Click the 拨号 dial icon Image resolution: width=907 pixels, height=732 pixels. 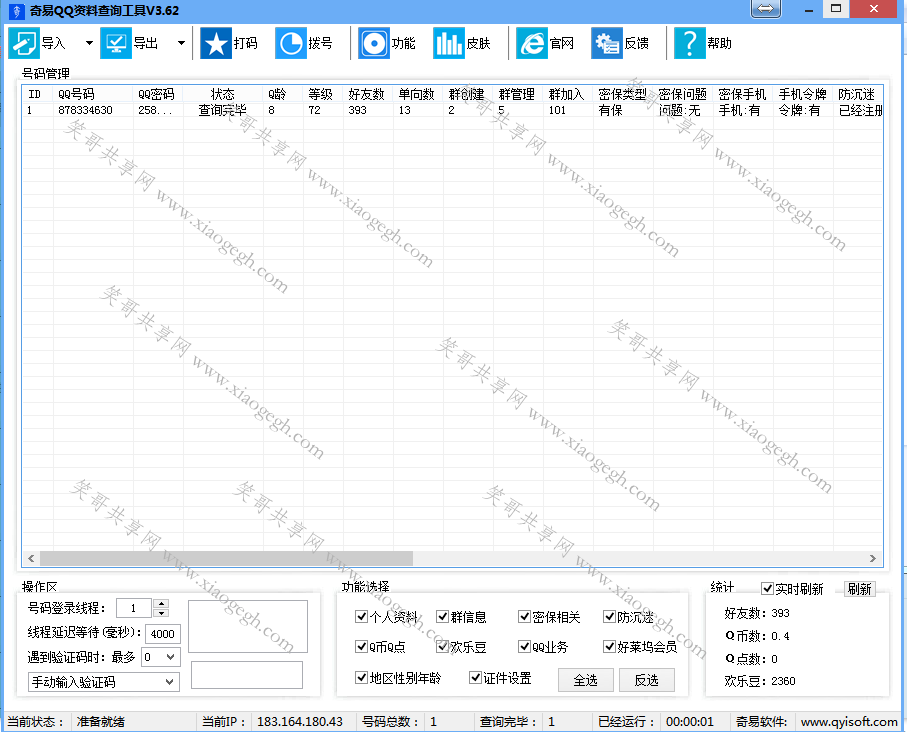(x=290, y=43)
